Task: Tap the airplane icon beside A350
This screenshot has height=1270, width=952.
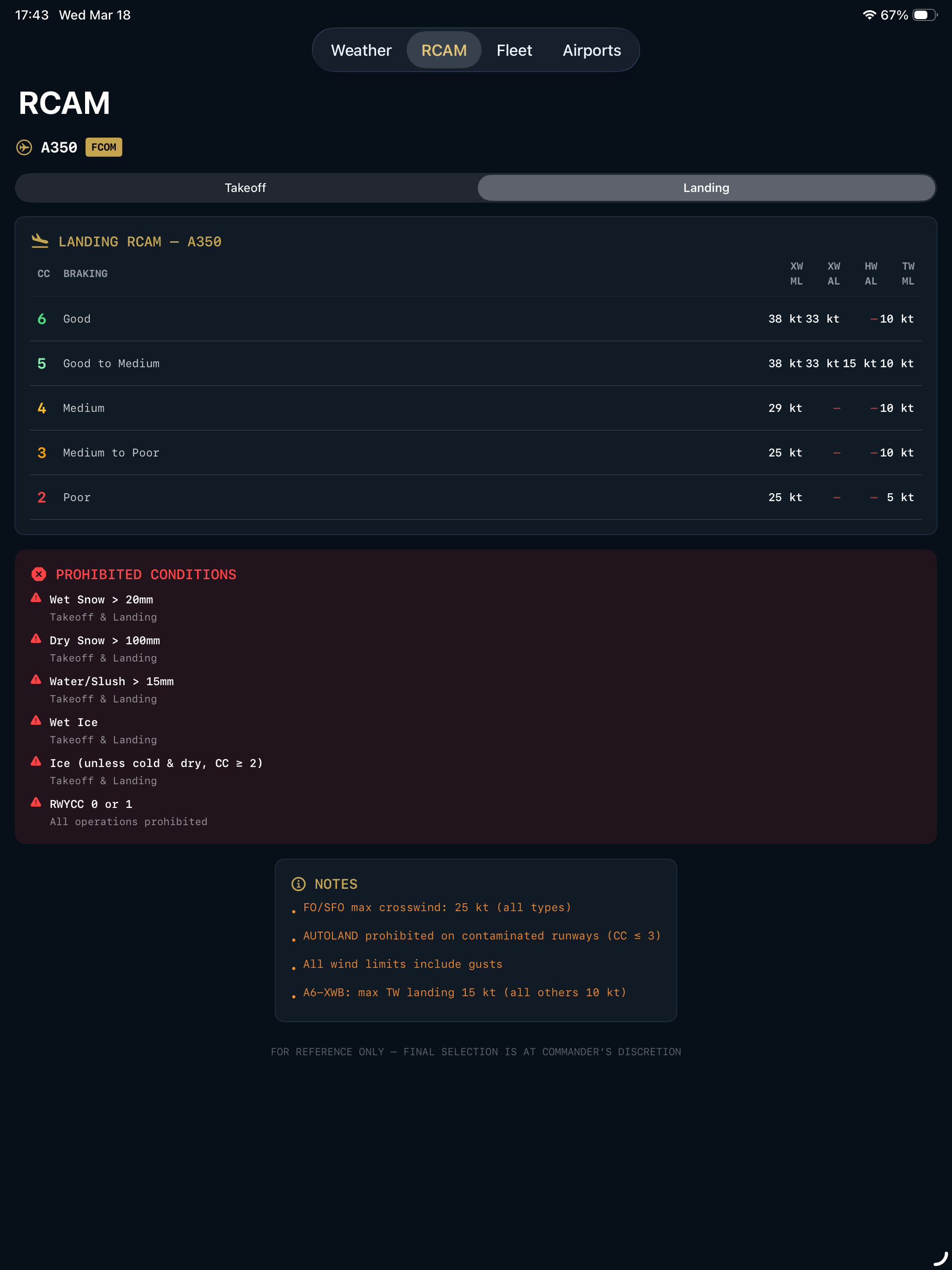Action: (x=24, y=147)
